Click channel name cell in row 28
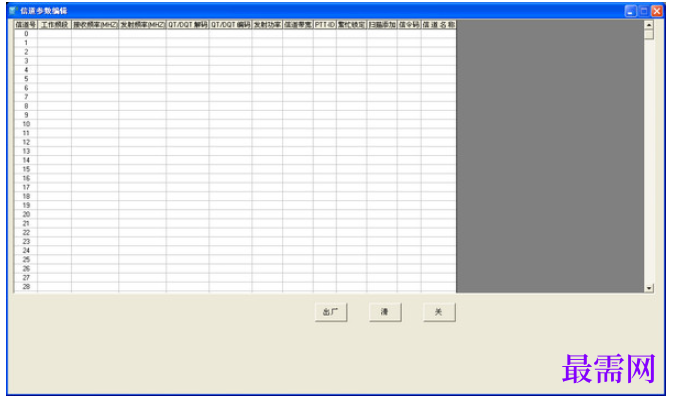This screenshot has width=674, height=400. [x=438, y=287]
